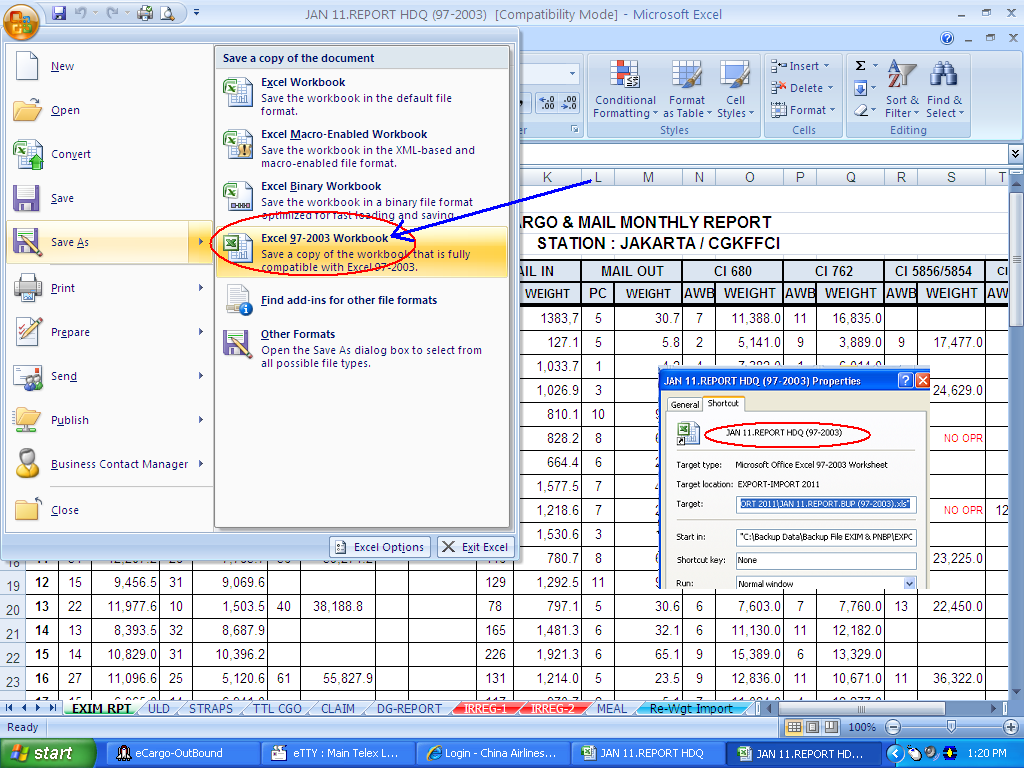Click the Undo icon in the title bar
Image resolution: width=1024 pixels, height=770 pixels.
tap(81, 13)
